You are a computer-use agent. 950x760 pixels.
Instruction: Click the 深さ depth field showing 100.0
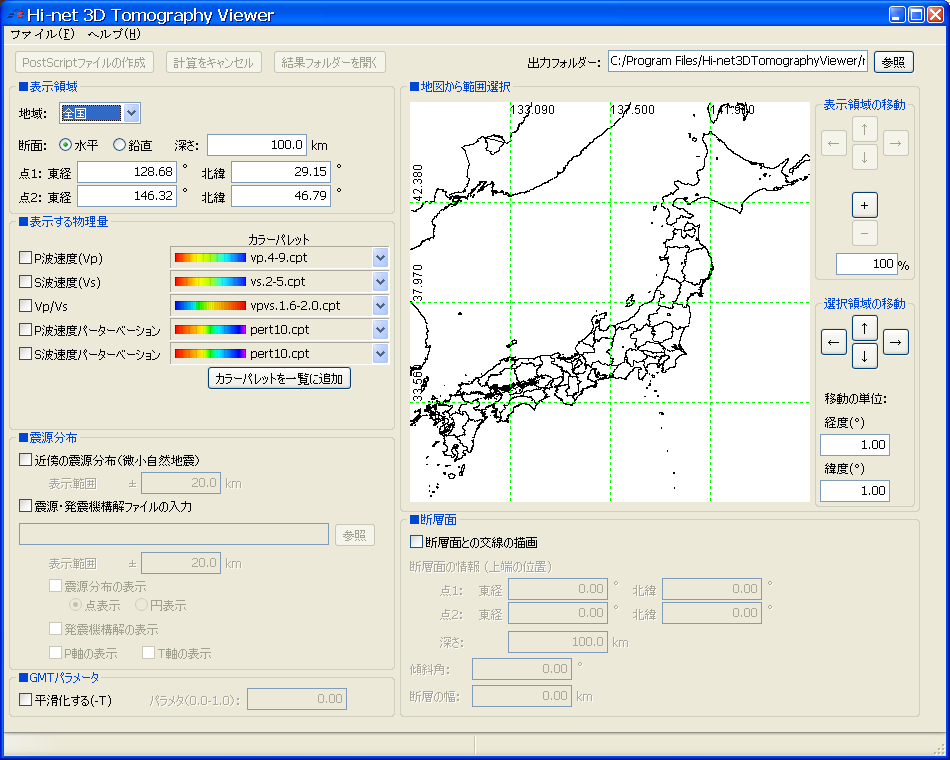pyautogui.click(x=257, y=145)
